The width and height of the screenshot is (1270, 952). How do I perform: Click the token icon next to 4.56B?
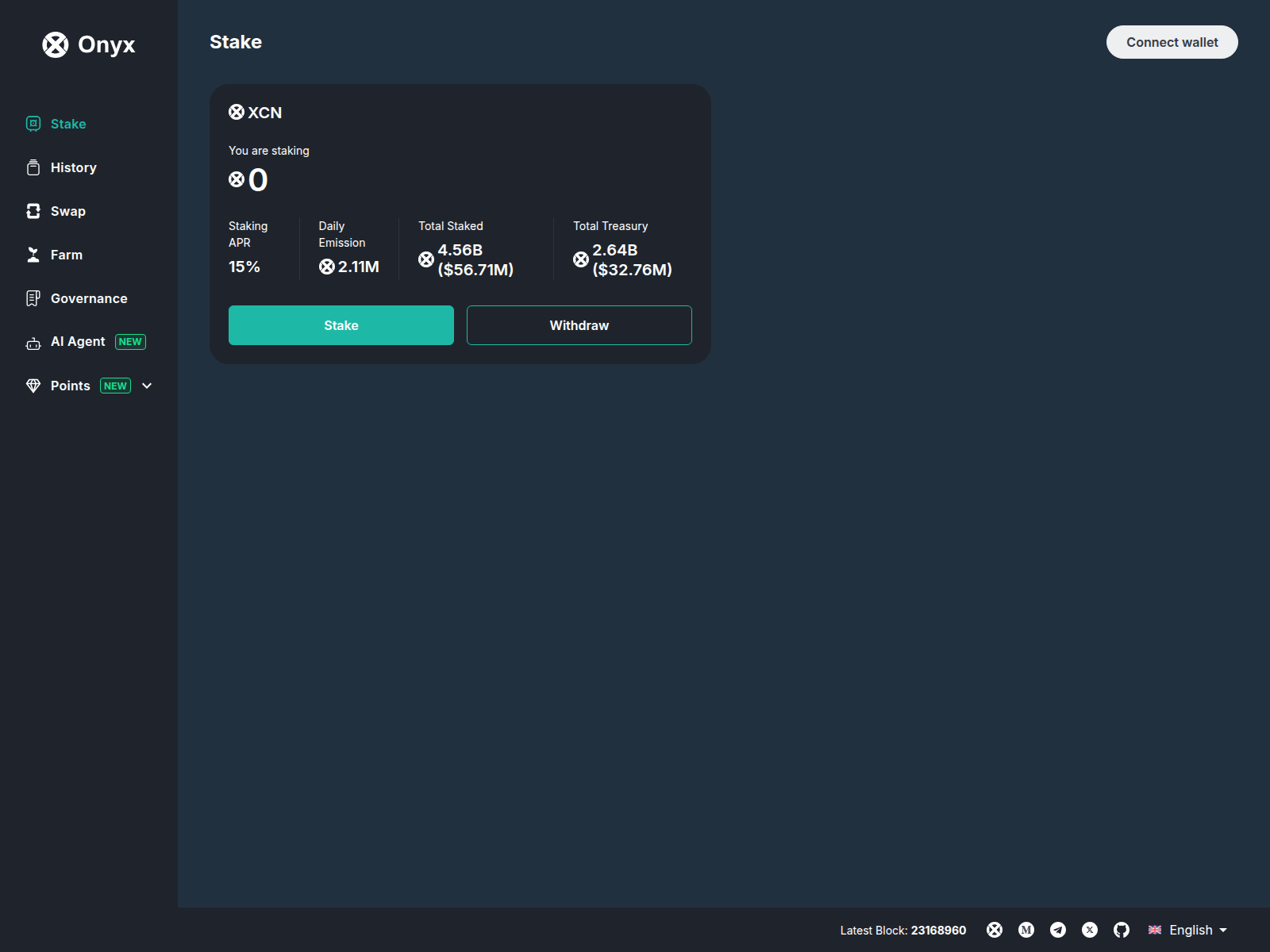tap(426, 259)
